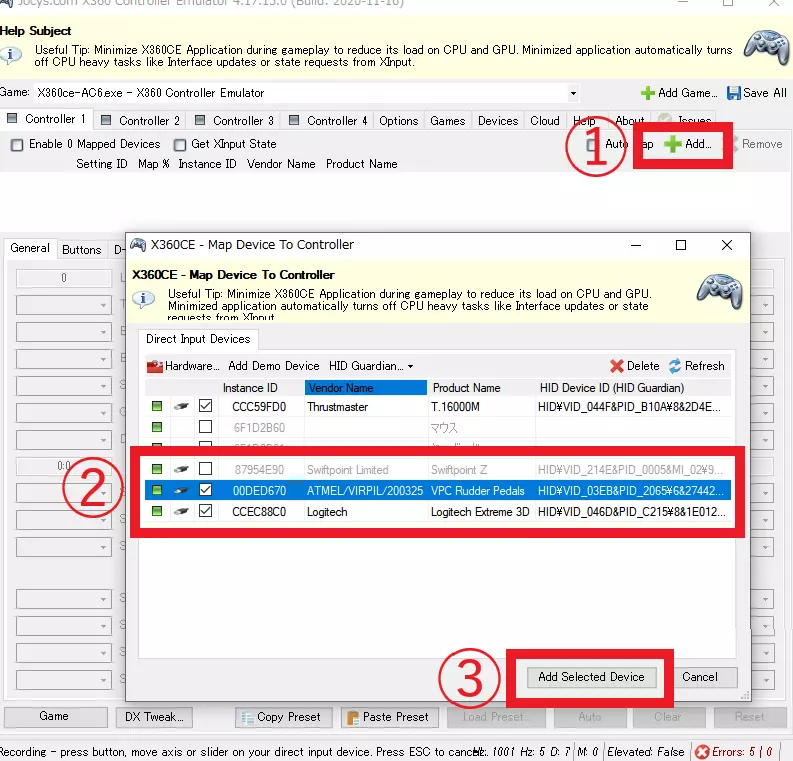793x761 pixels.
Task: Click green status icon of VPC Rudder Pedals row
Action: pos(157,490)
